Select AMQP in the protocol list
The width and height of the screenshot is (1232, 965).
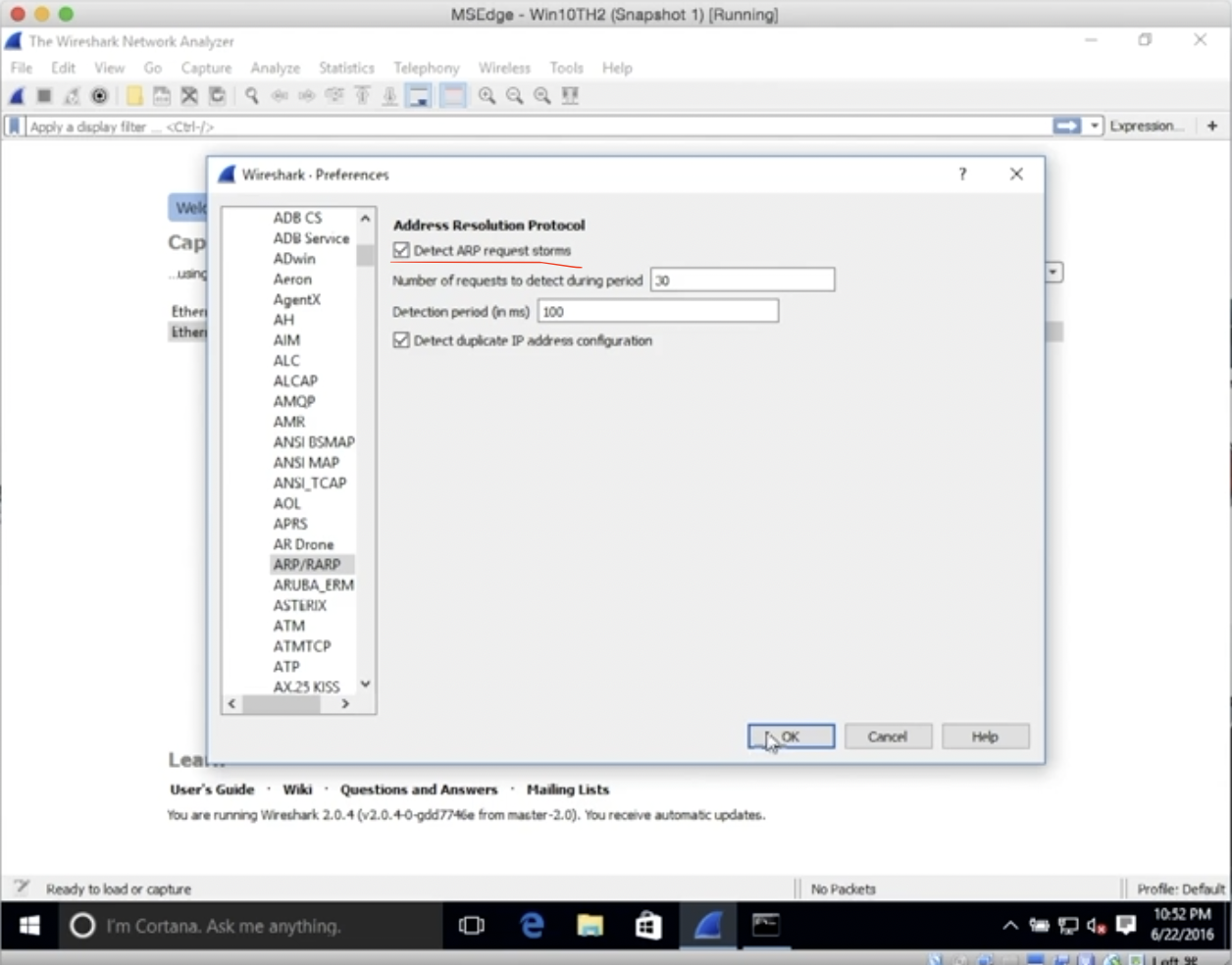294,401
